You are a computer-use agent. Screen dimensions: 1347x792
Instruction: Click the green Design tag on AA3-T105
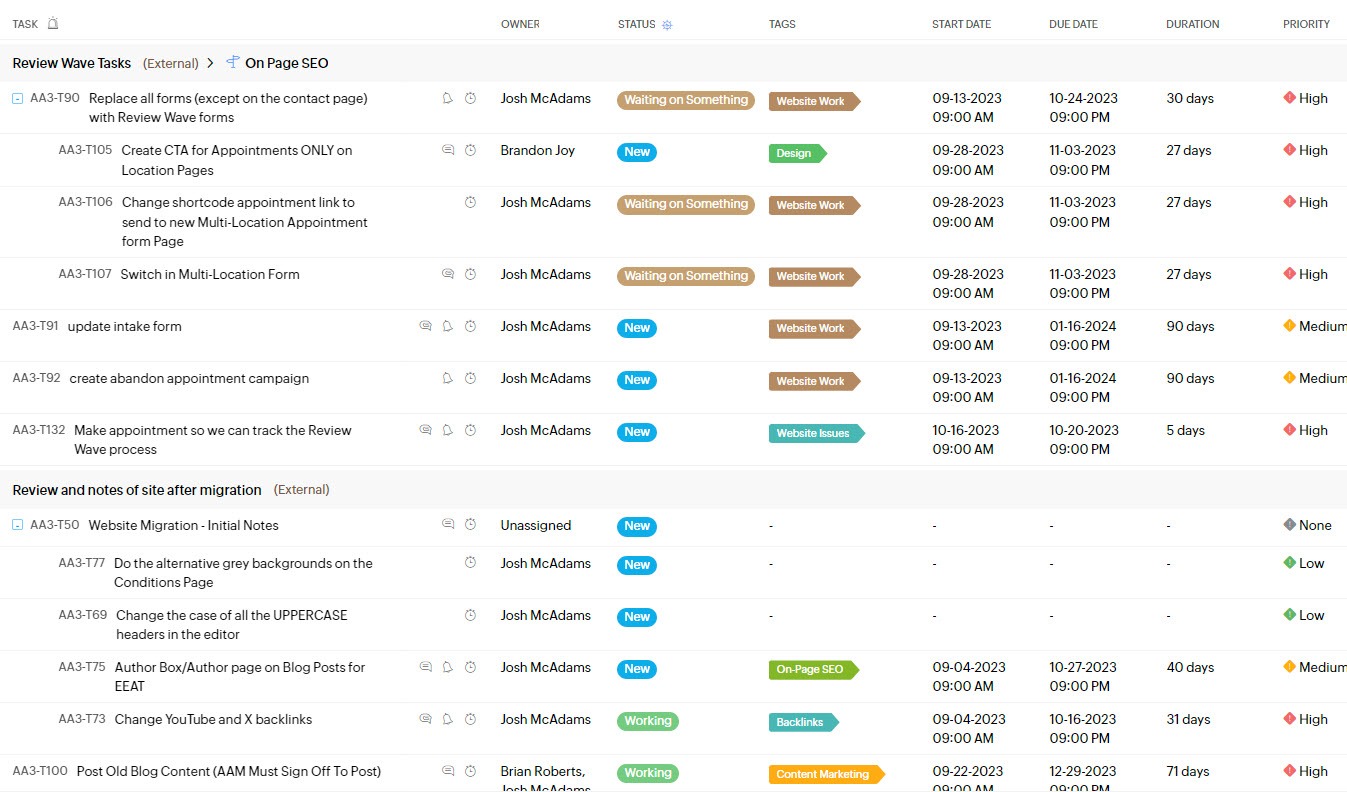click(795, 153)
